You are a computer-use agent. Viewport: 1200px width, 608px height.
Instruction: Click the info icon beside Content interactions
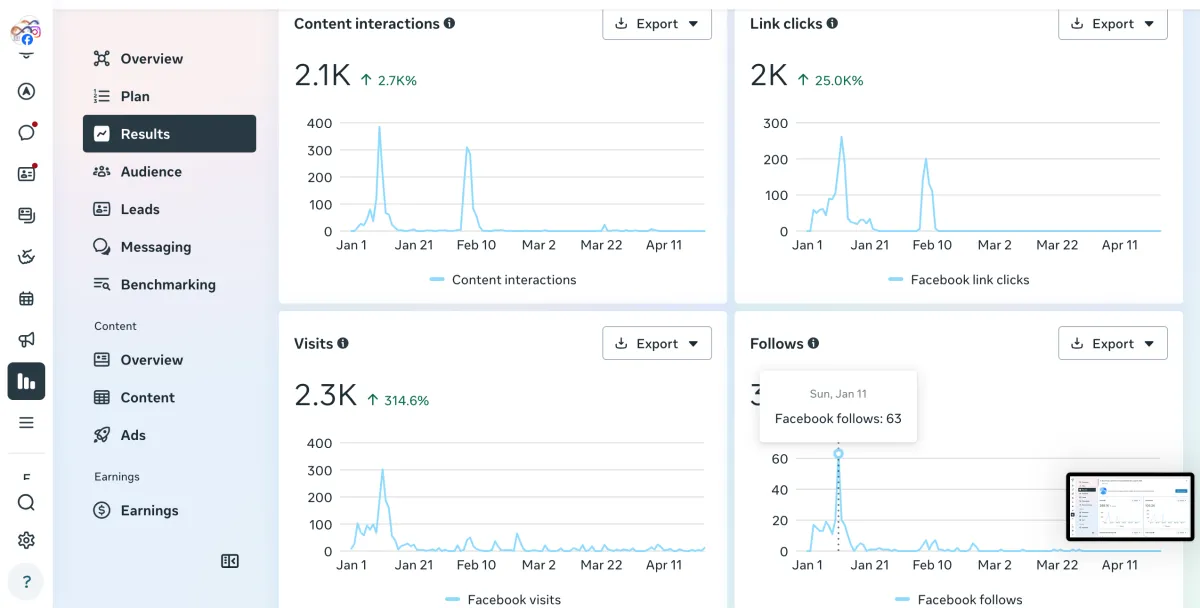[x=449, y=23]
